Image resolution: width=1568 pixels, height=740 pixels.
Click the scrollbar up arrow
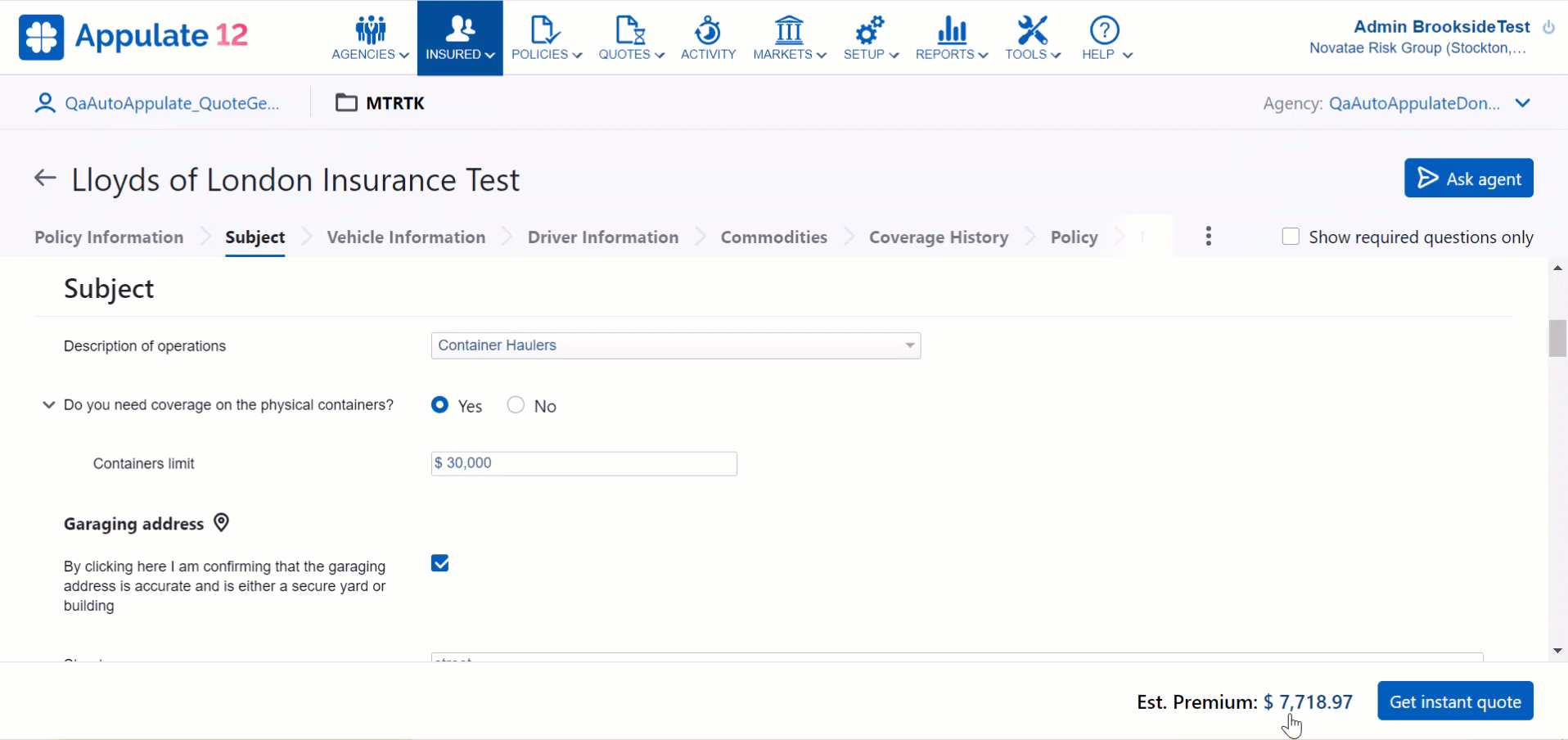(1557, 268)
